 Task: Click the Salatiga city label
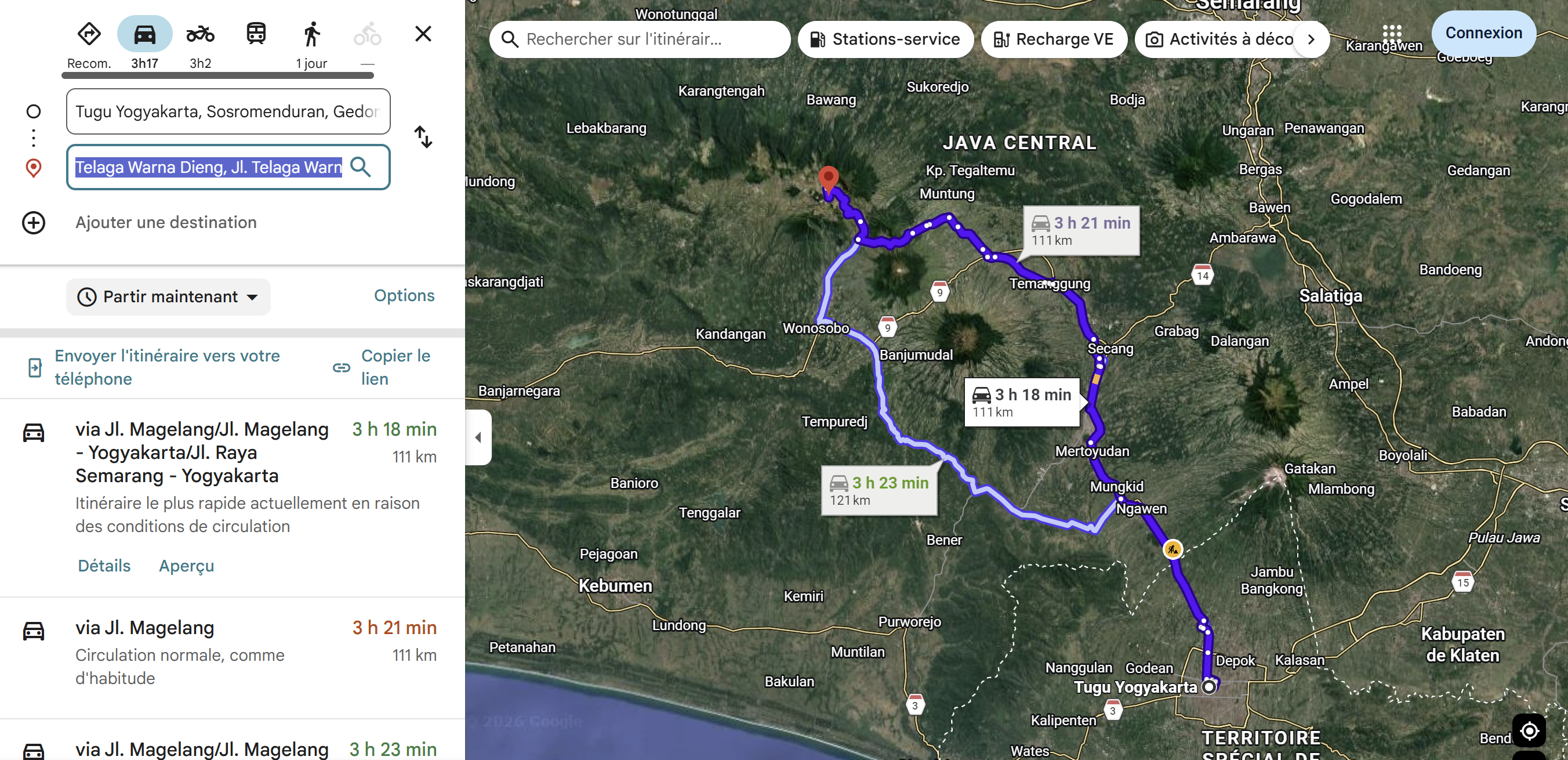pos(1331,296)
